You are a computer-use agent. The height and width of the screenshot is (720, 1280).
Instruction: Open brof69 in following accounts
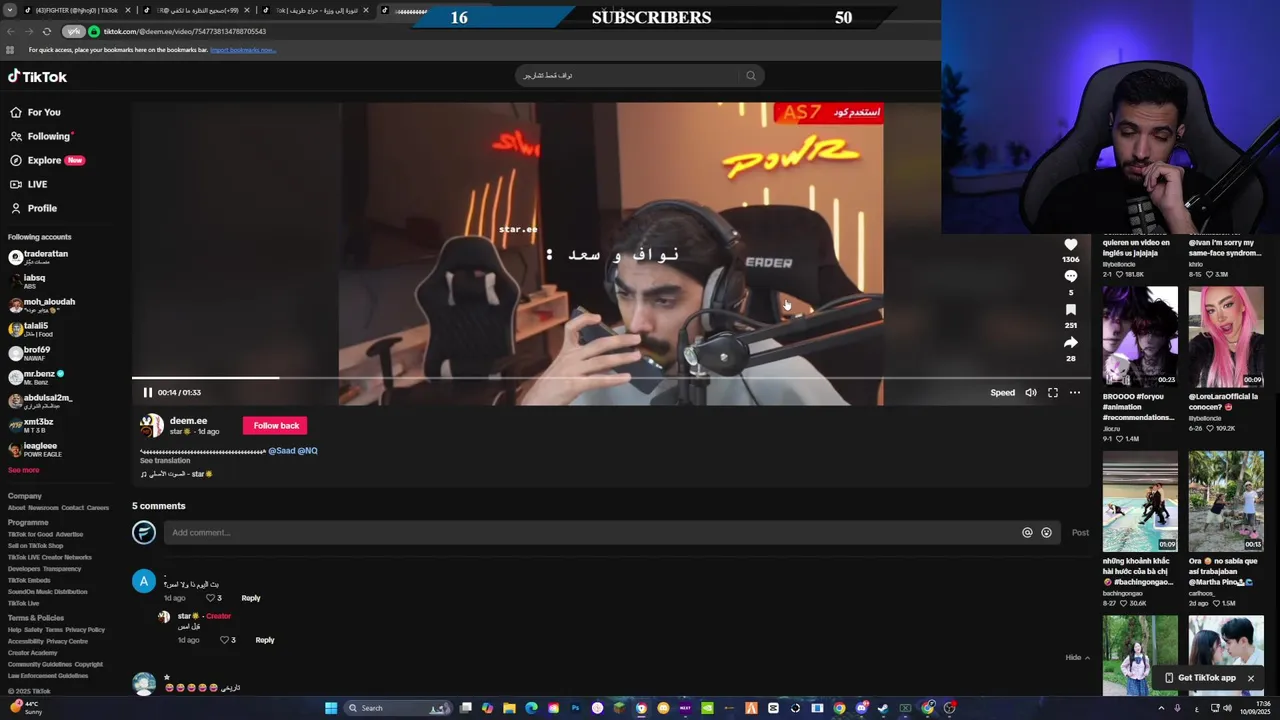coord(30,353)
